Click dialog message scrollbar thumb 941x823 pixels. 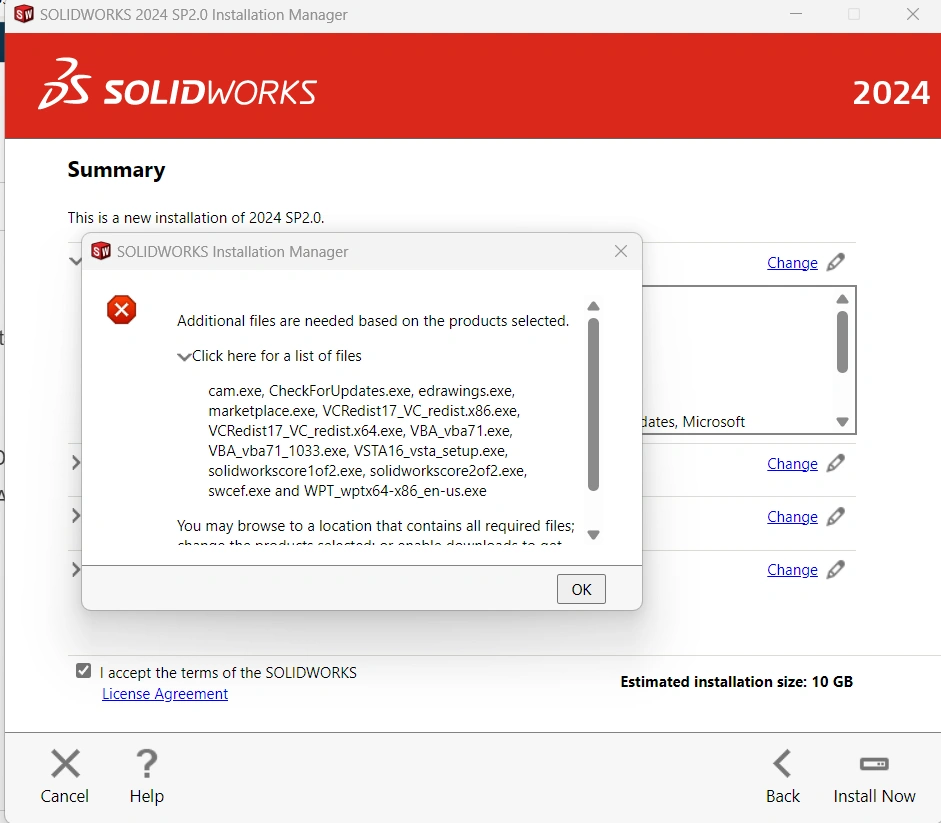click(x=594, y=405)
